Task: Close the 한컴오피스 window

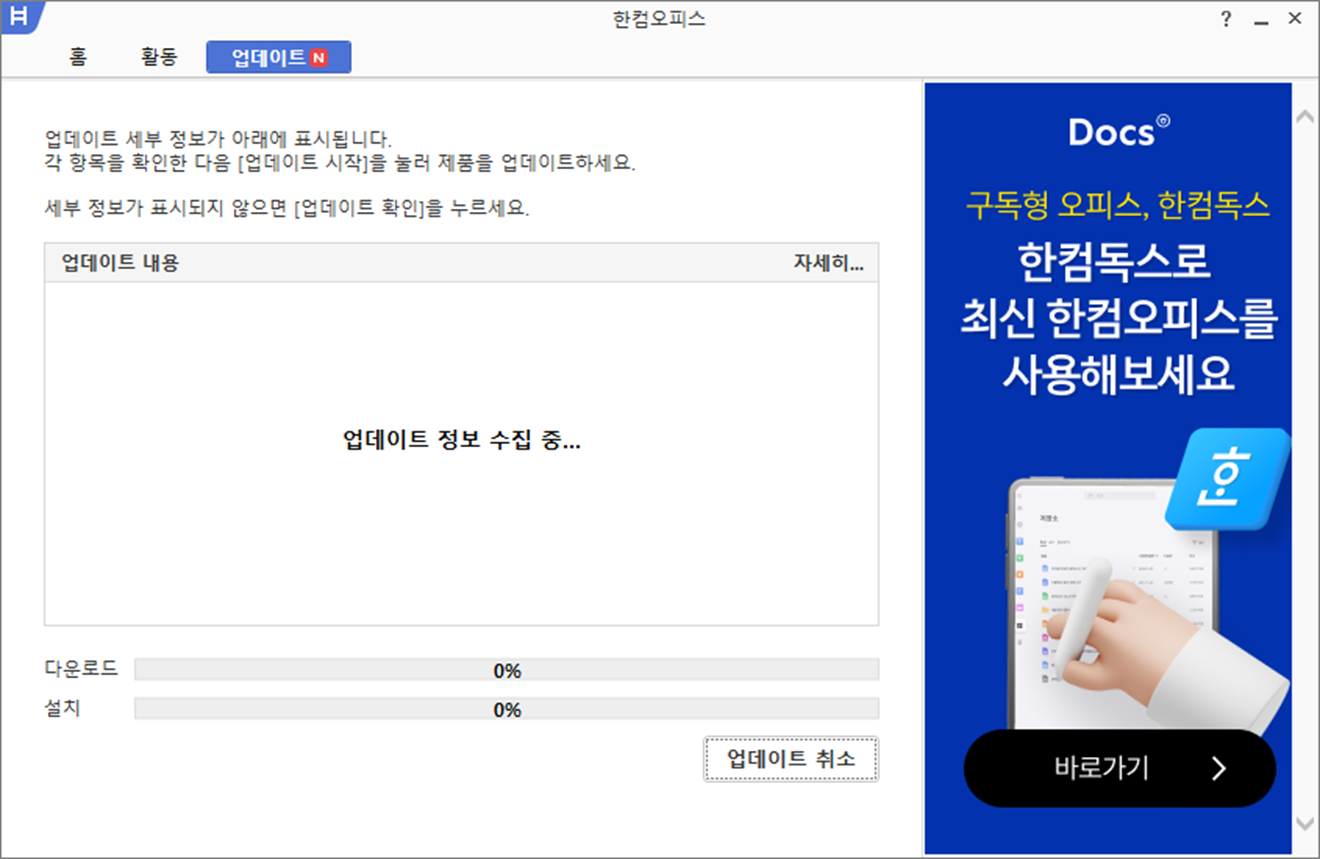Action: click(x=1295, y=20)
